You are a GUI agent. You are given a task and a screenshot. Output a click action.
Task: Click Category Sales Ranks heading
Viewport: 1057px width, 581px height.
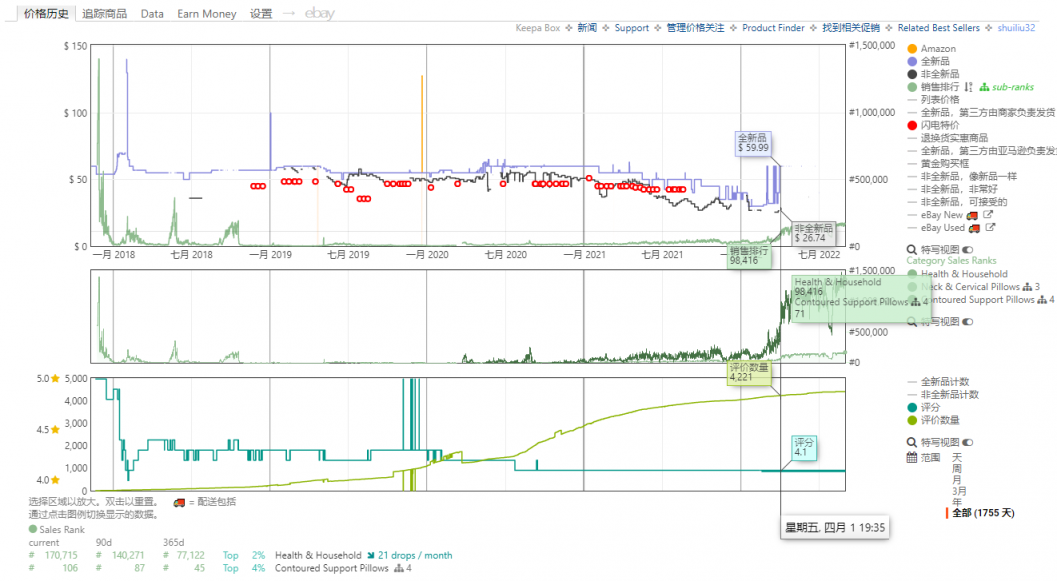click(x=950, y=261)
